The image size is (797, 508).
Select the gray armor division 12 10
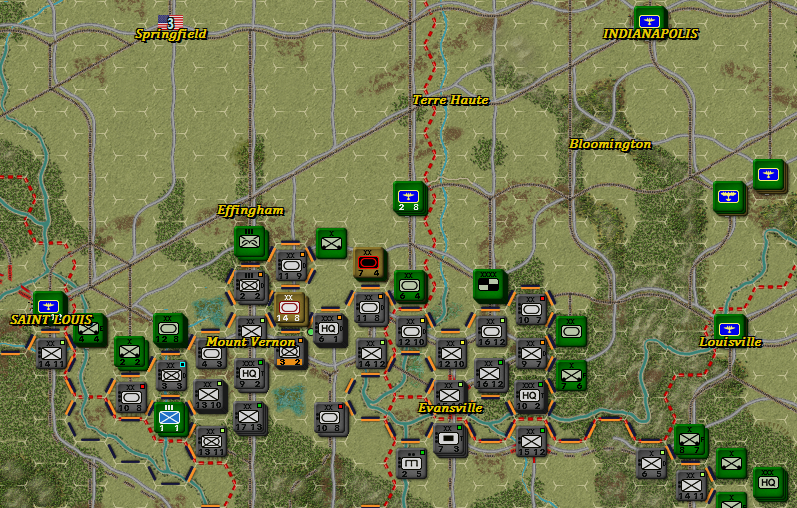pyautogui.click(x=411, y=332)
